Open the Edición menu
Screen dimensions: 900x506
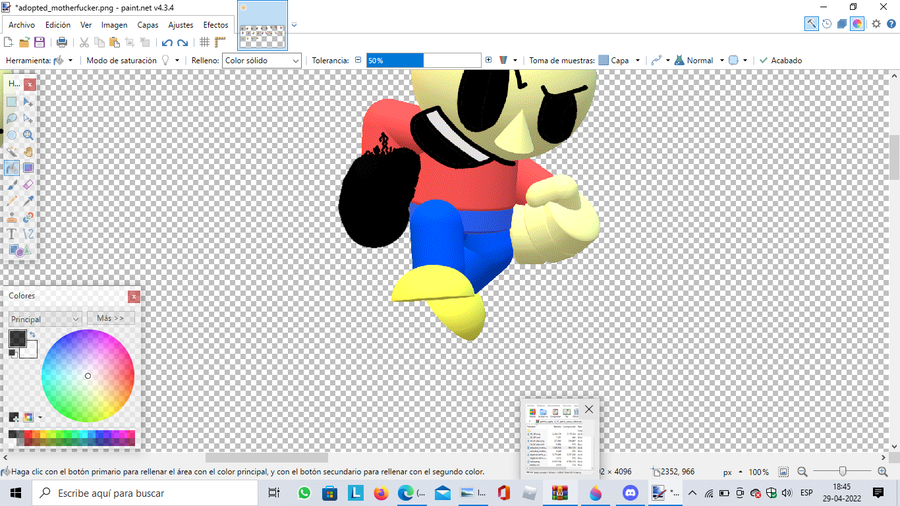pyautogui.click(x=58, y=25)
